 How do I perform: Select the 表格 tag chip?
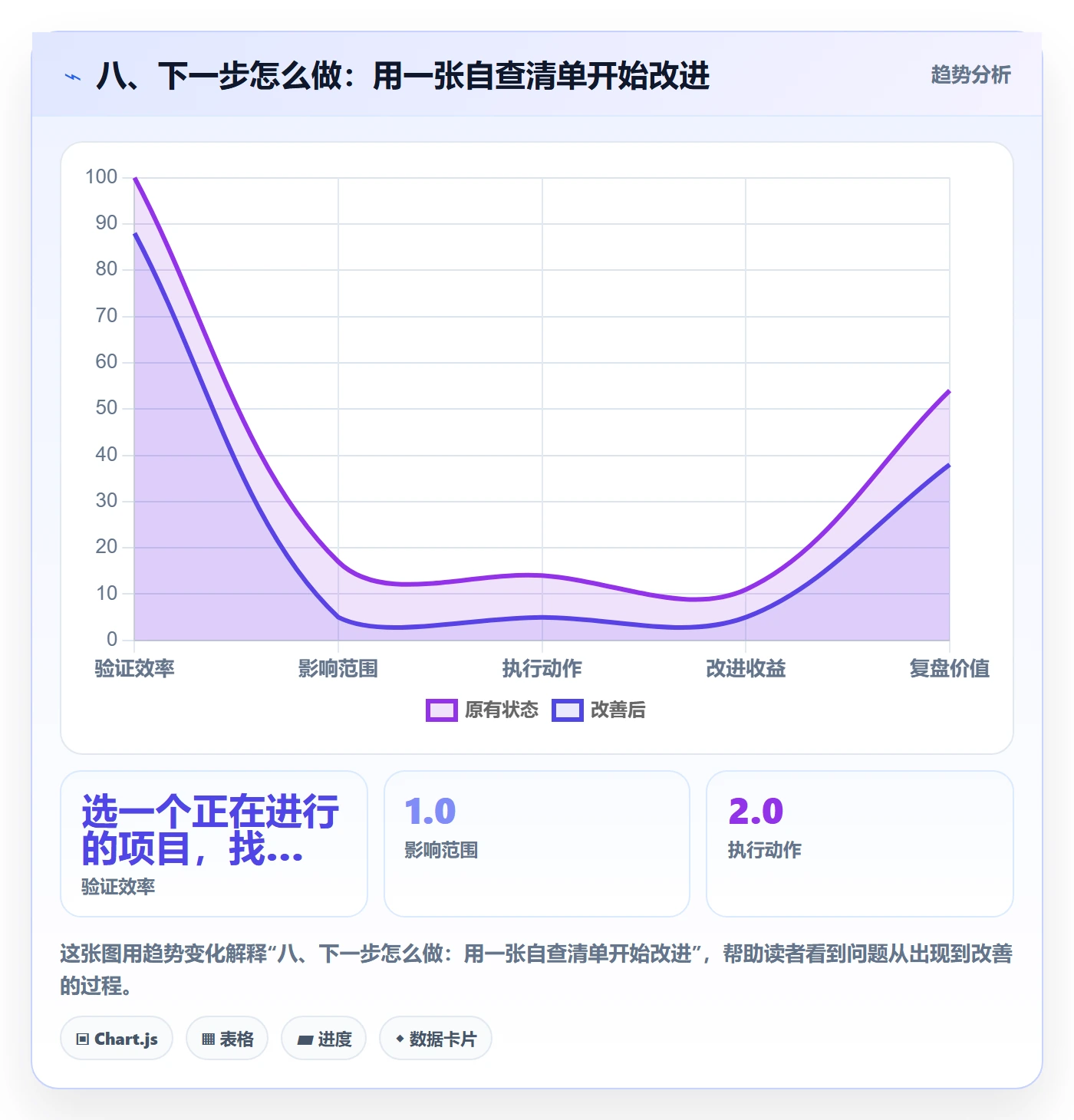pos(227,1039)
